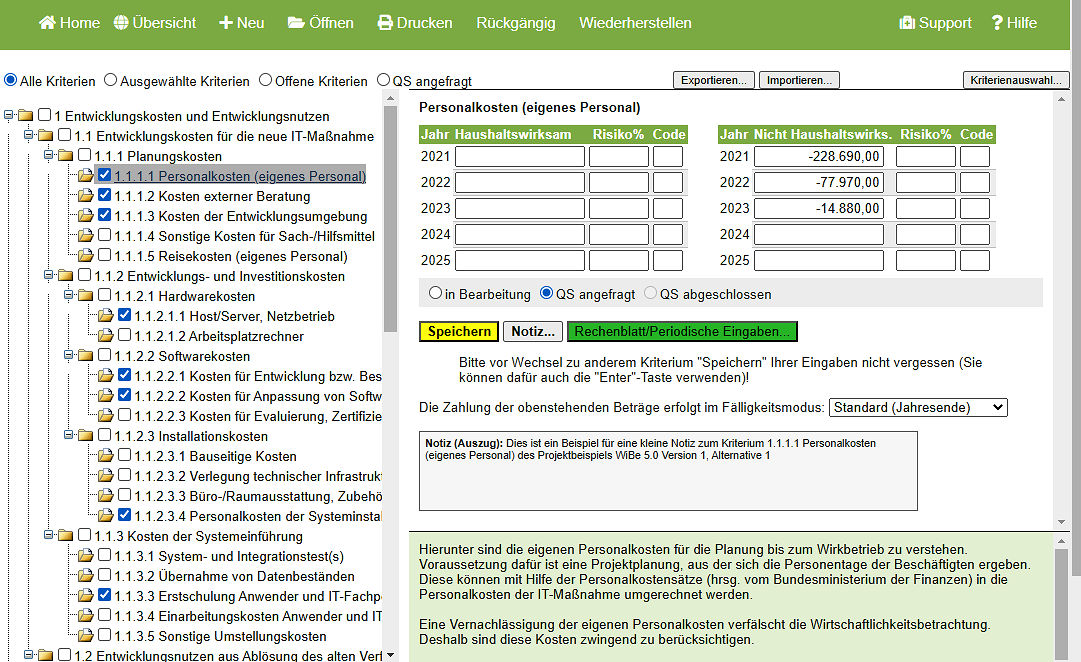This screenshot has width=1081, height=662.
Task: Click the Öffnen folder icon
Action: 296,23
